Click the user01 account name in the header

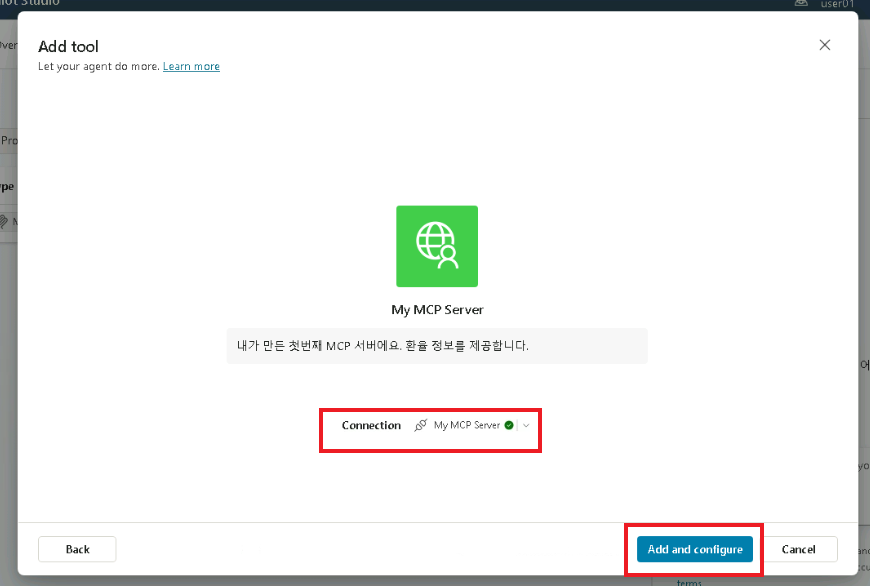(x=837, y=4)
